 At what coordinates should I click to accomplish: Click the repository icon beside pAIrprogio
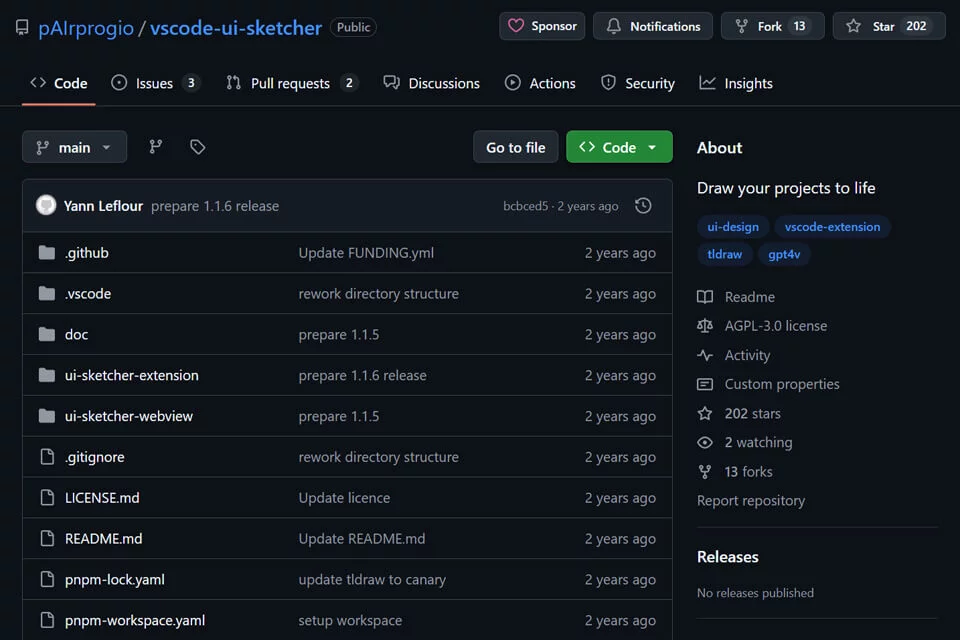pos(22,28)
